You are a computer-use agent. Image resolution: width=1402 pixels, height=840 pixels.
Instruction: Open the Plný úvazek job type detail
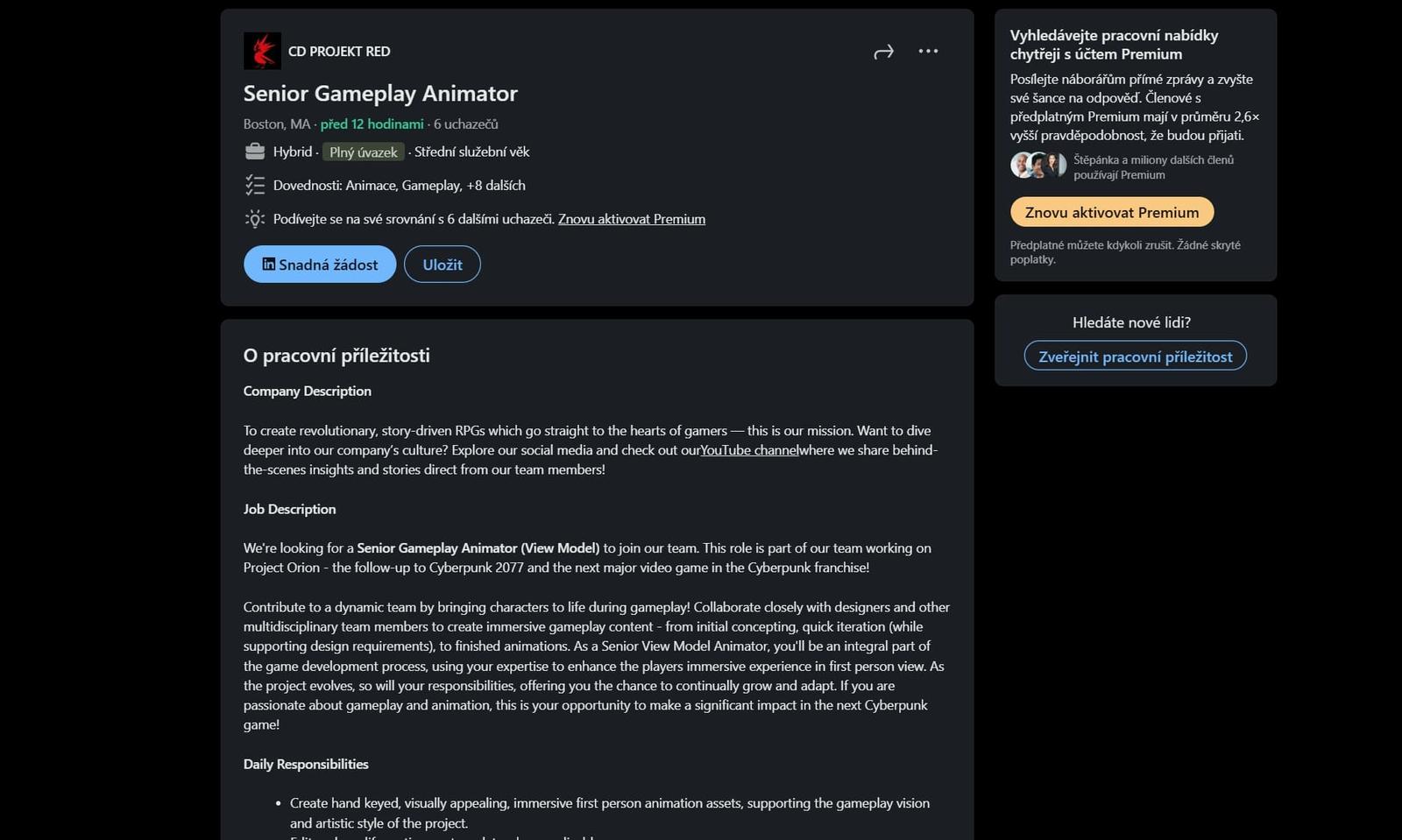363,152
